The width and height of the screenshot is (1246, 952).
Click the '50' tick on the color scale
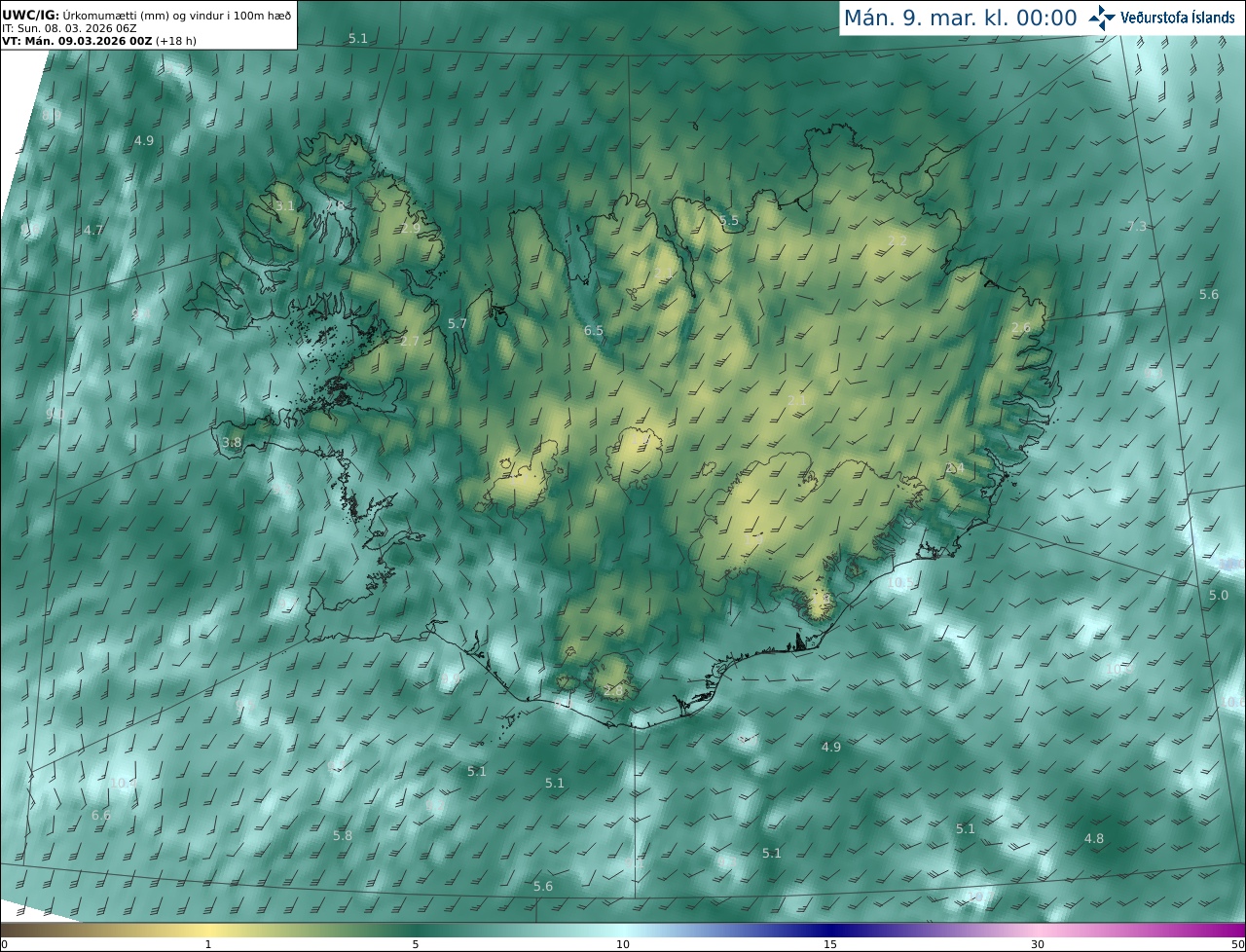click(x=1237, y=944)
